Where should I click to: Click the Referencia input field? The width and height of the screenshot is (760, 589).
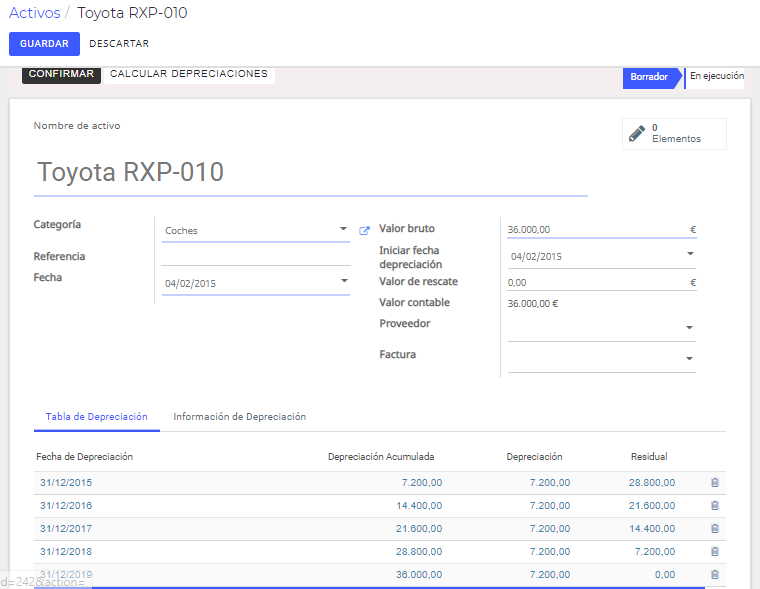[256, 257]
